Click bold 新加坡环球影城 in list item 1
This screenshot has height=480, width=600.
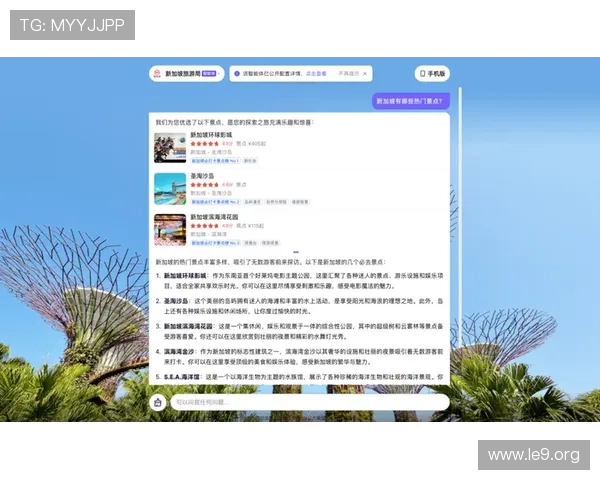pyautogui.click(x=185, y=276)
